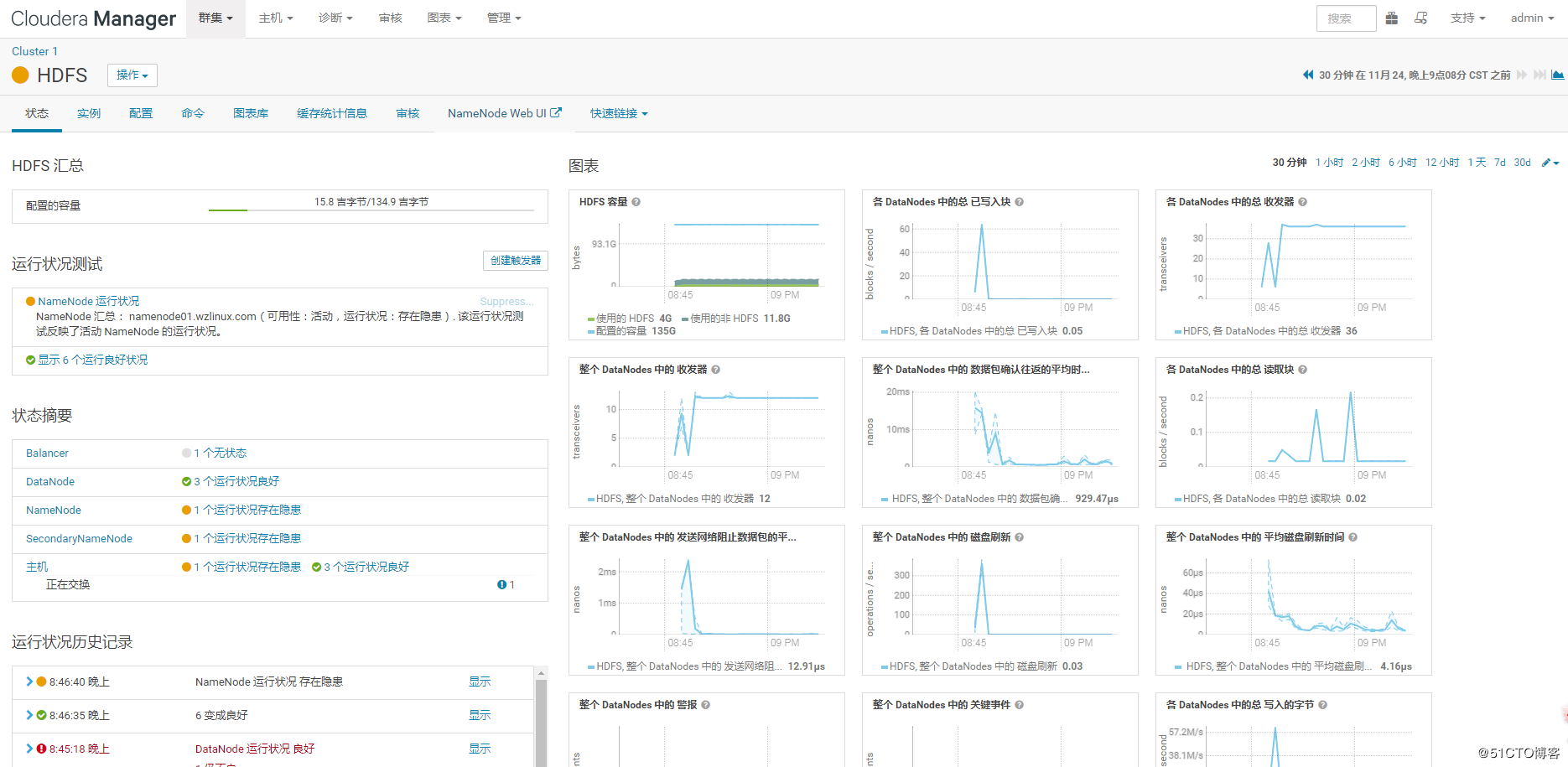
Task: Click the Balancer link in status summary
Action: 47,453
